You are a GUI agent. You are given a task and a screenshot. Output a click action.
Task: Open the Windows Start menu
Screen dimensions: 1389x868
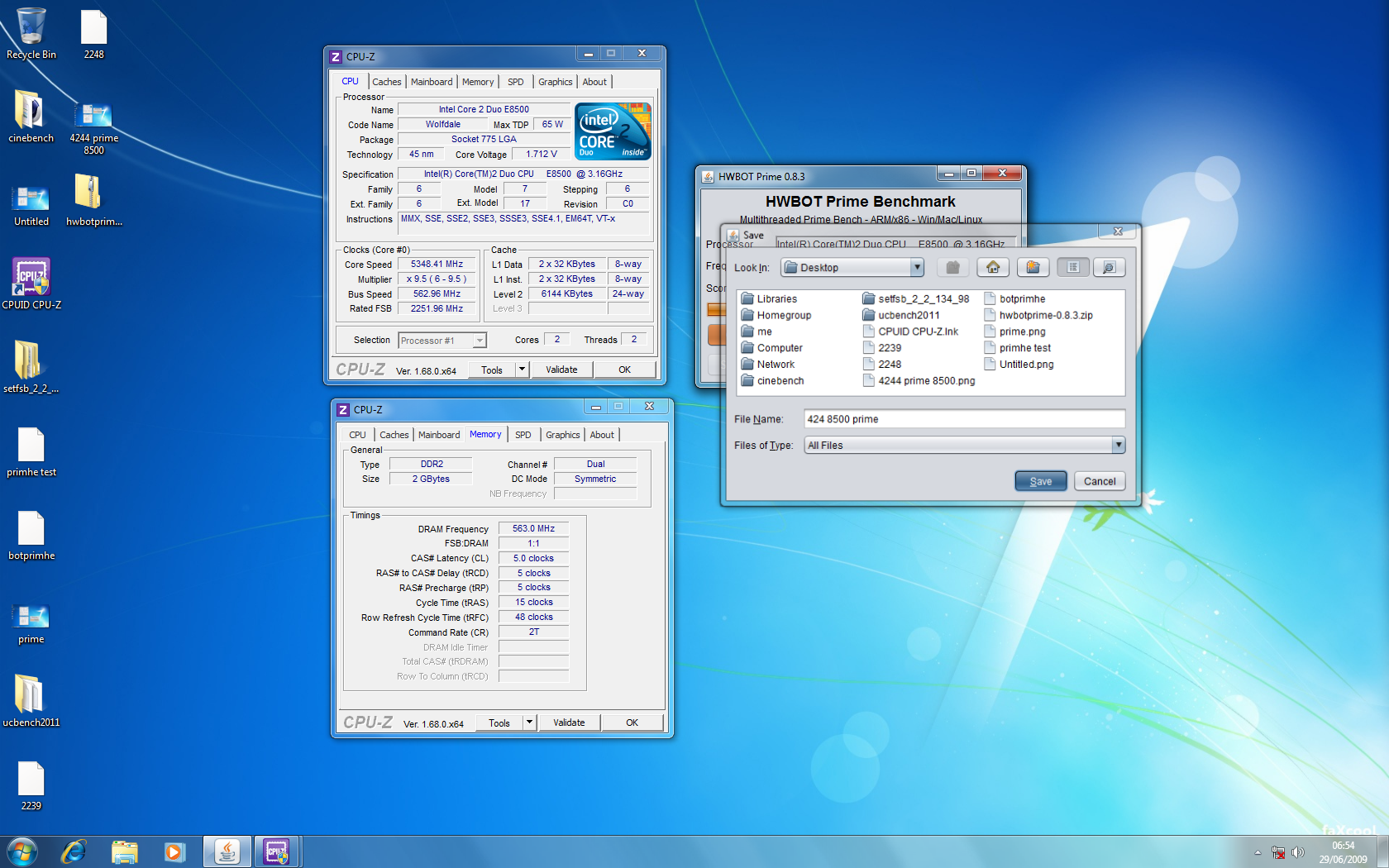tap(22, 851)
